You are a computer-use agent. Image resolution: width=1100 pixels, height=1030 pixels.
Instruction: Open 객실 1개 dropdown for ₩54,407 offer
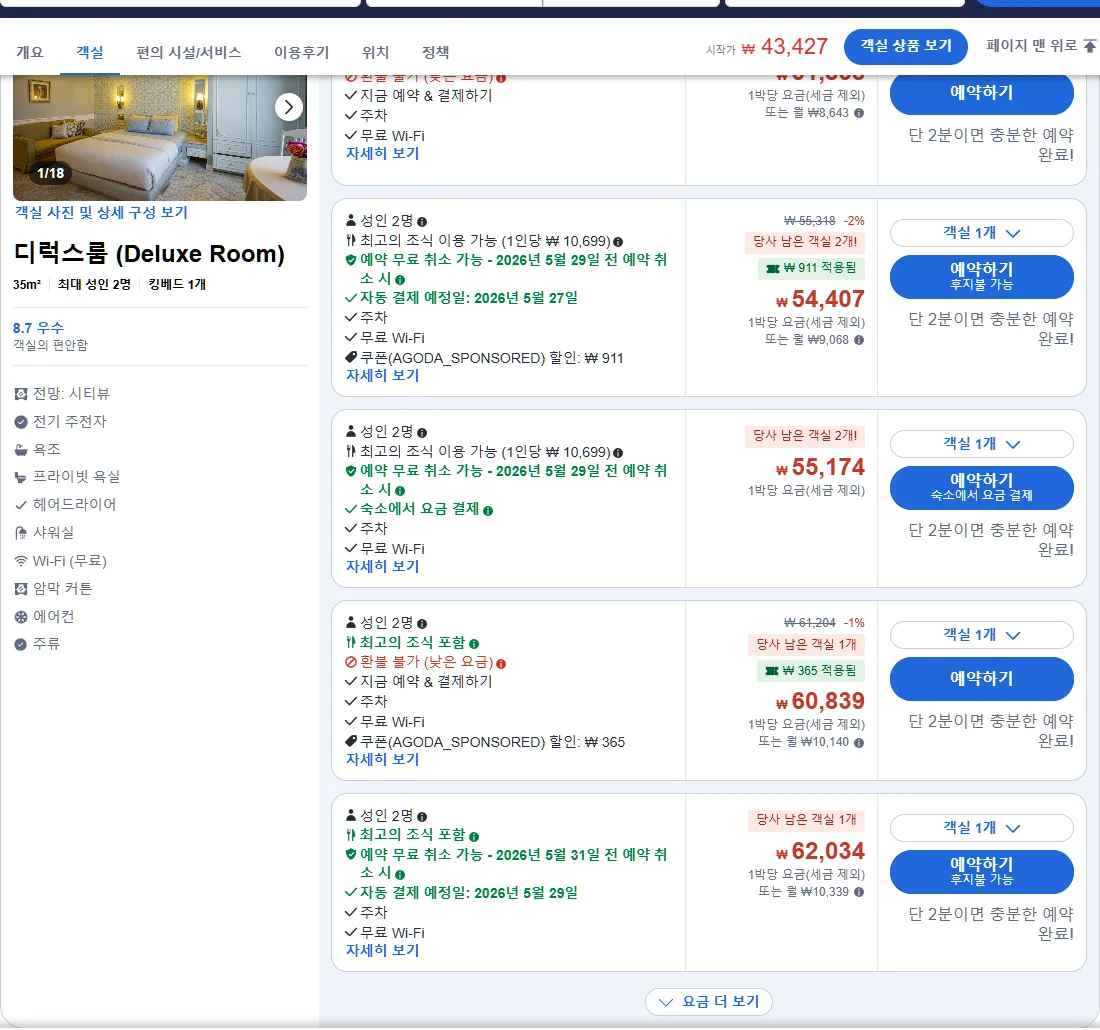(981, 233)
